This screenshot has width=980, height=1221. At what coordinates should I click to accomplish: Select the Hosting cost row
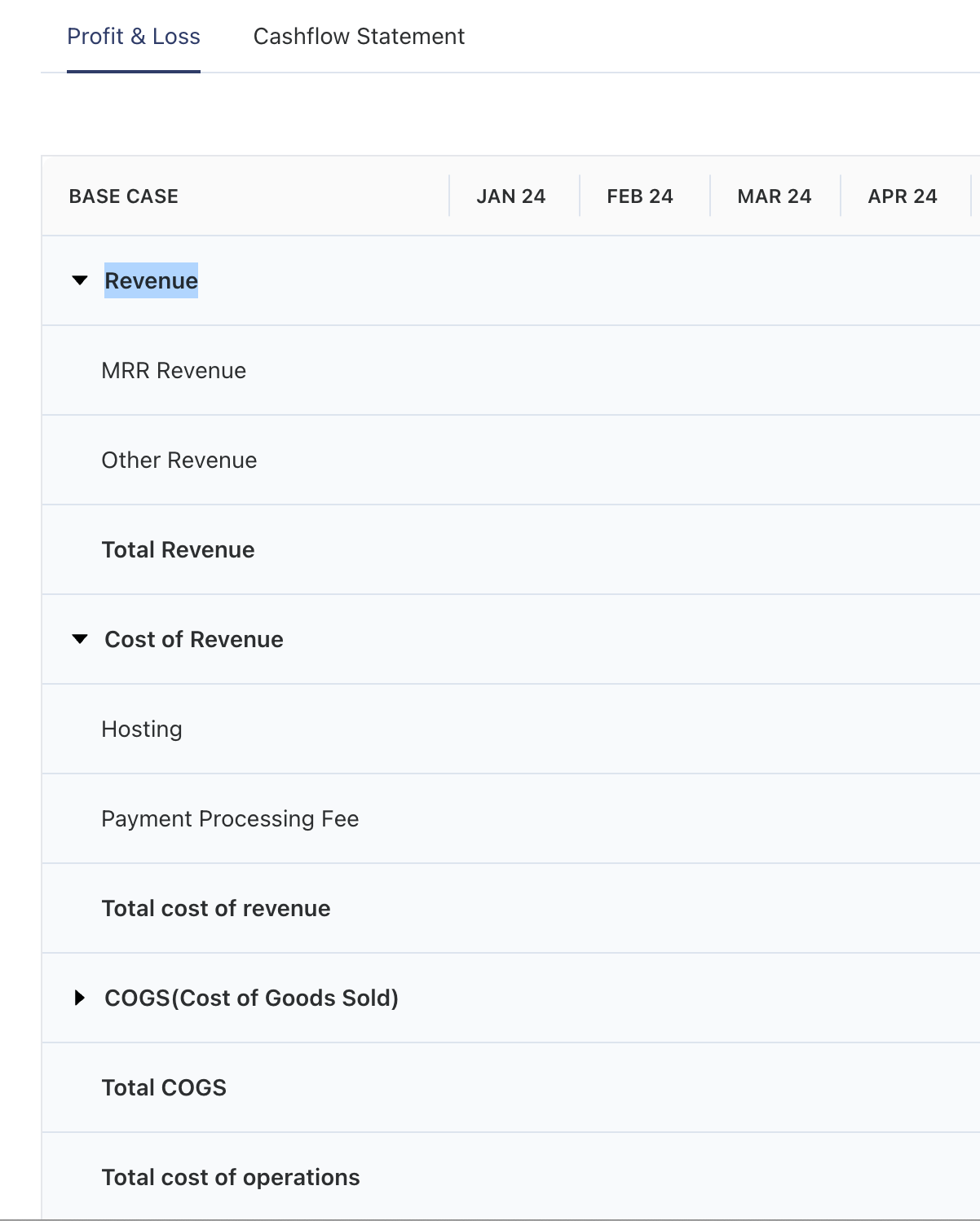[142, 729]
